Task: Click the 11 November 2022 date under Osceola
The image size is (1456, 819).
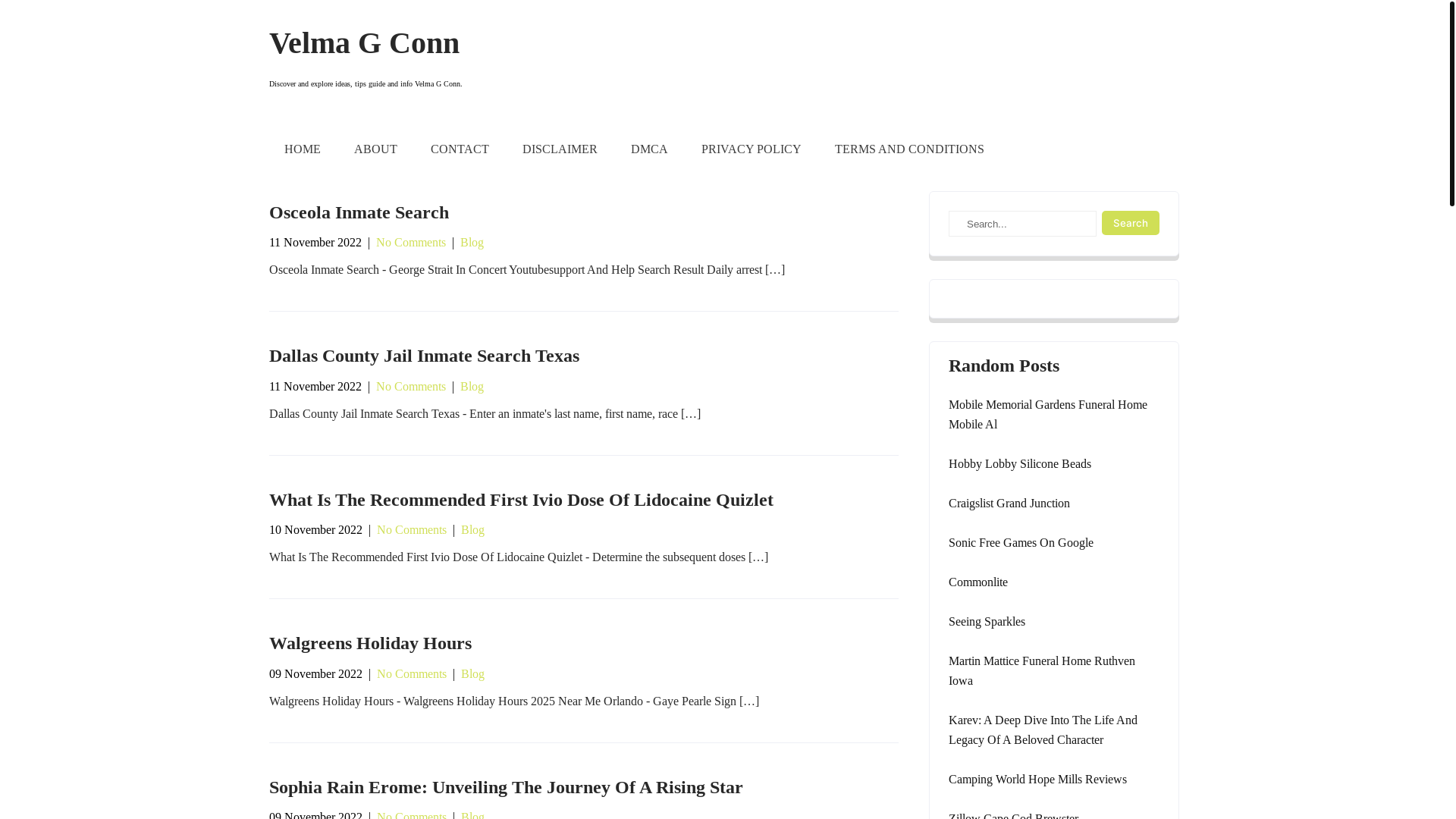Action: [x=315, y=243]
